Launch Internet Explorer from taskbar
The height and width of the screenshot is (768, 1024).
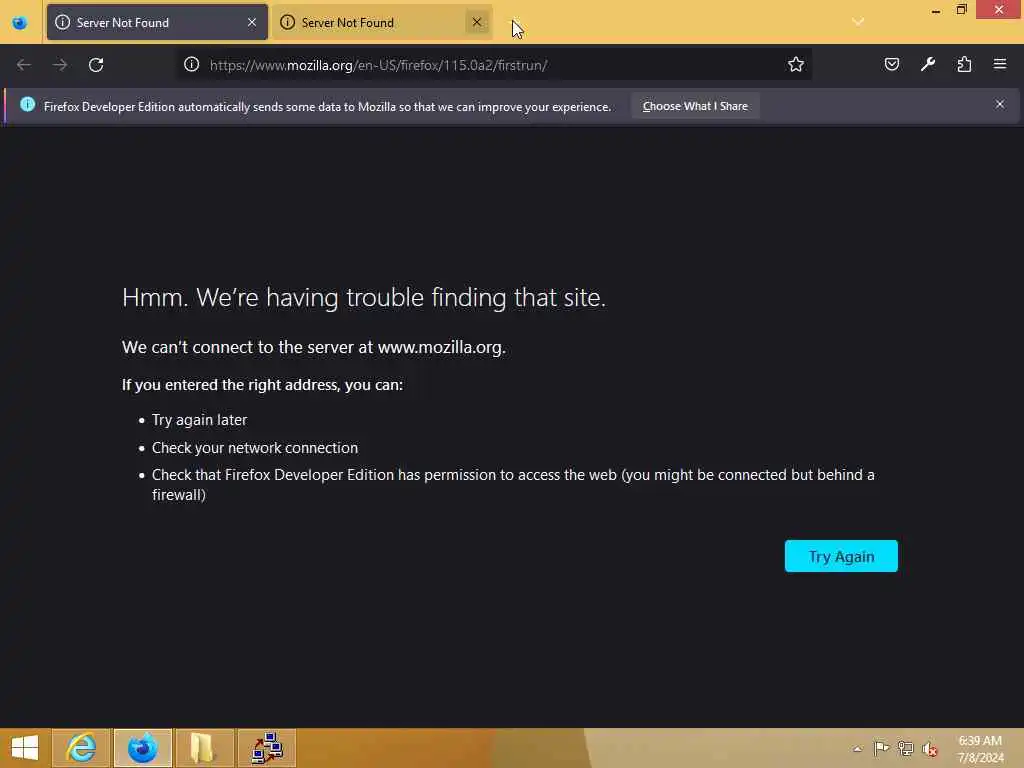[x=81, y=748]
